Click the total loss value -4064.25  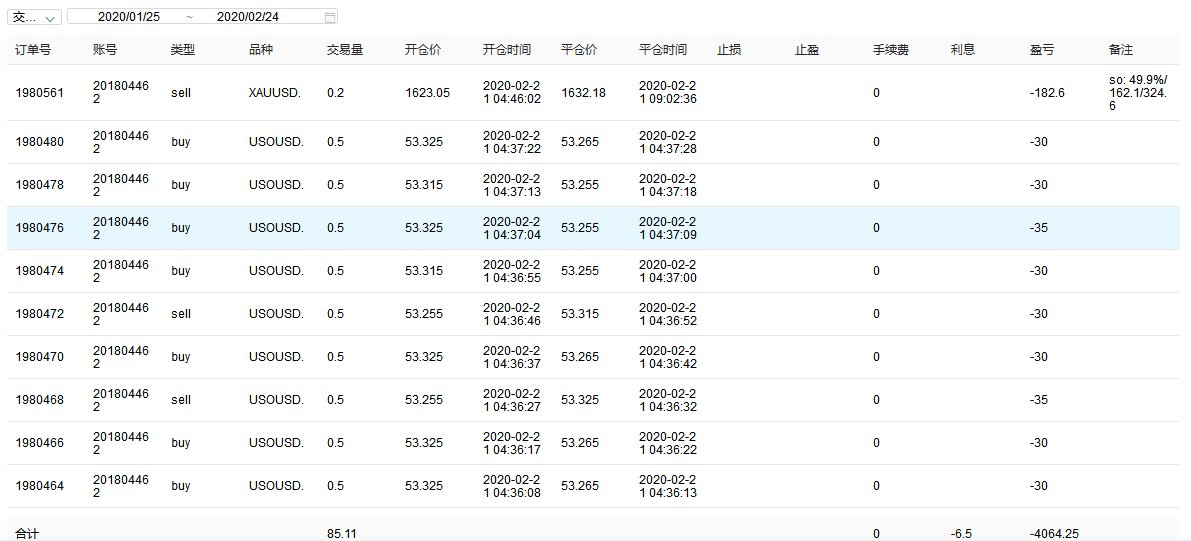pos(1056,534)
